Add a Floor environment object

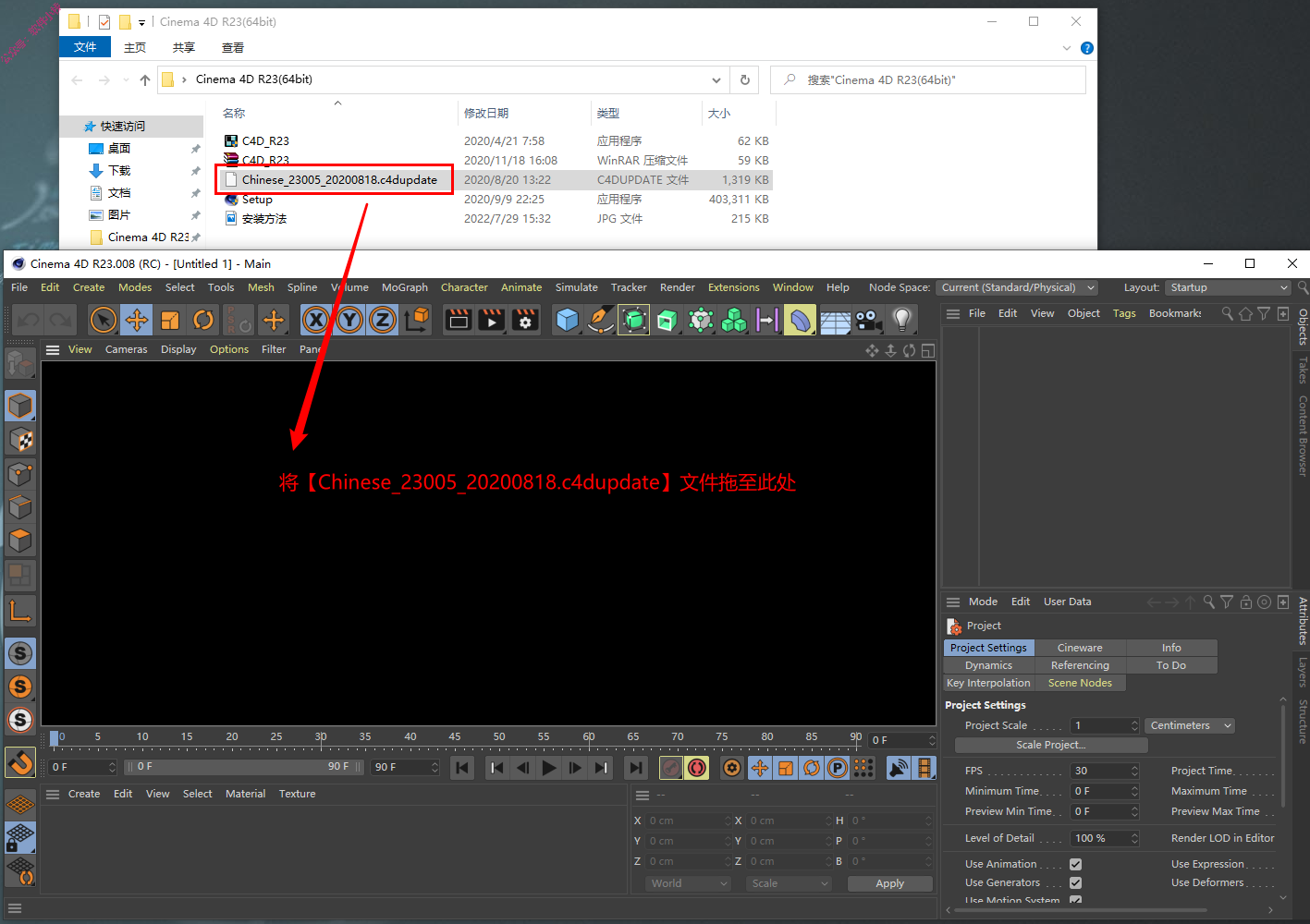[835, 321]
